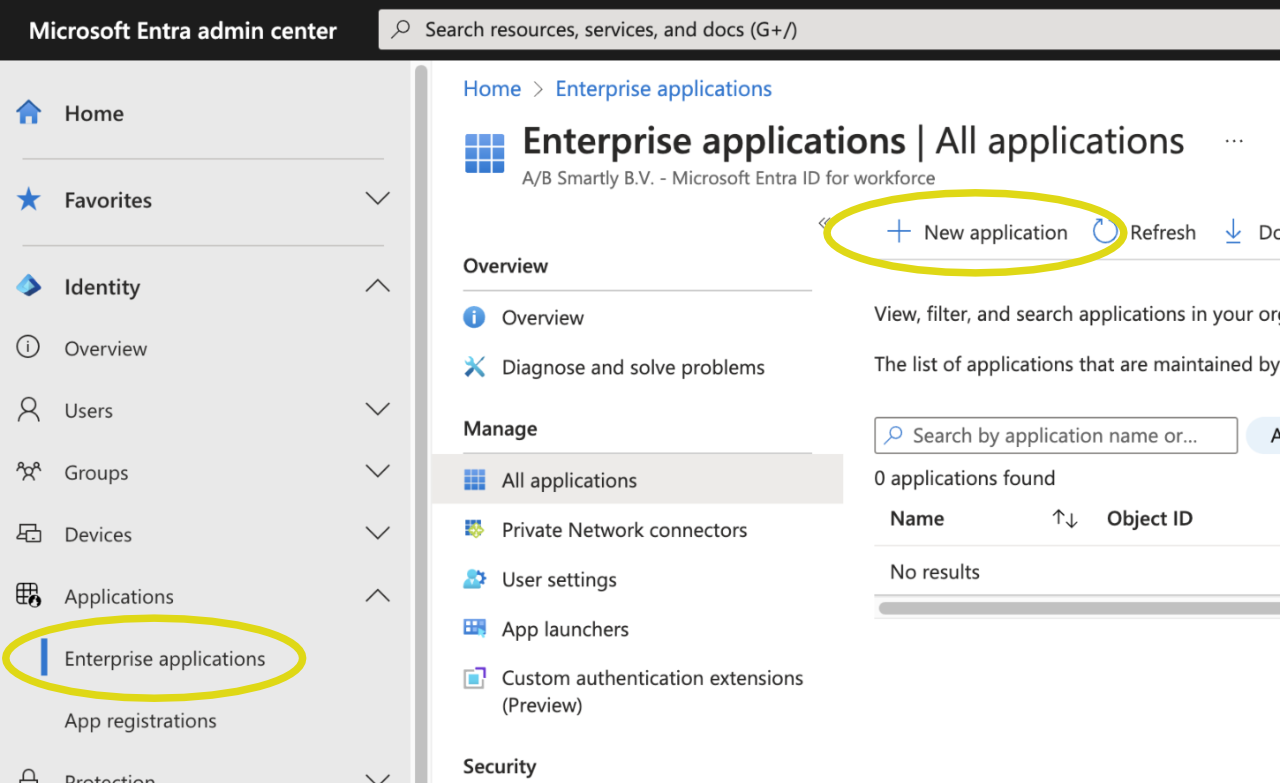Expand the Groups section chevron
The height and width of the screenshot is (783, 1280).
[378, 471]
